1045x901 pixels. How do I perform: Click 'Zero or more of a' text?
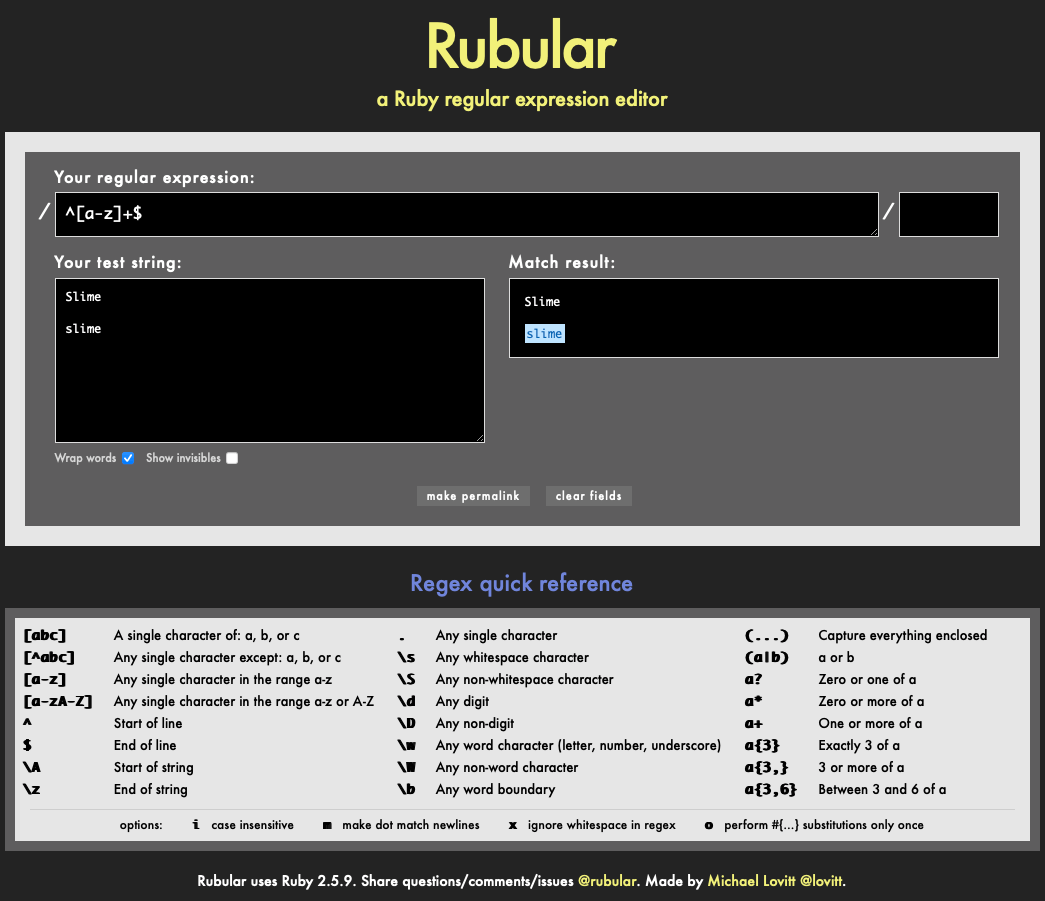(x=871, y=701)
